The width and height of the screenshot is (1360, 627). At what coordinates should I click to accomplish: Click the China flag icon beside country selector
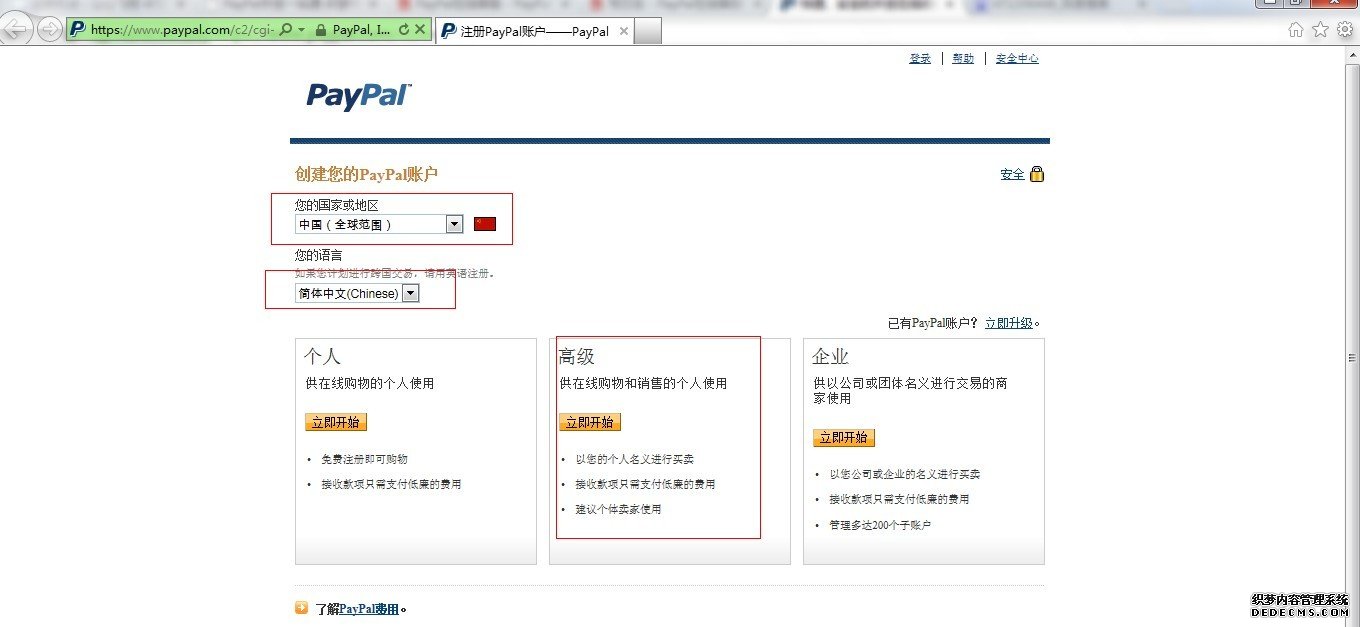point(485,223)
